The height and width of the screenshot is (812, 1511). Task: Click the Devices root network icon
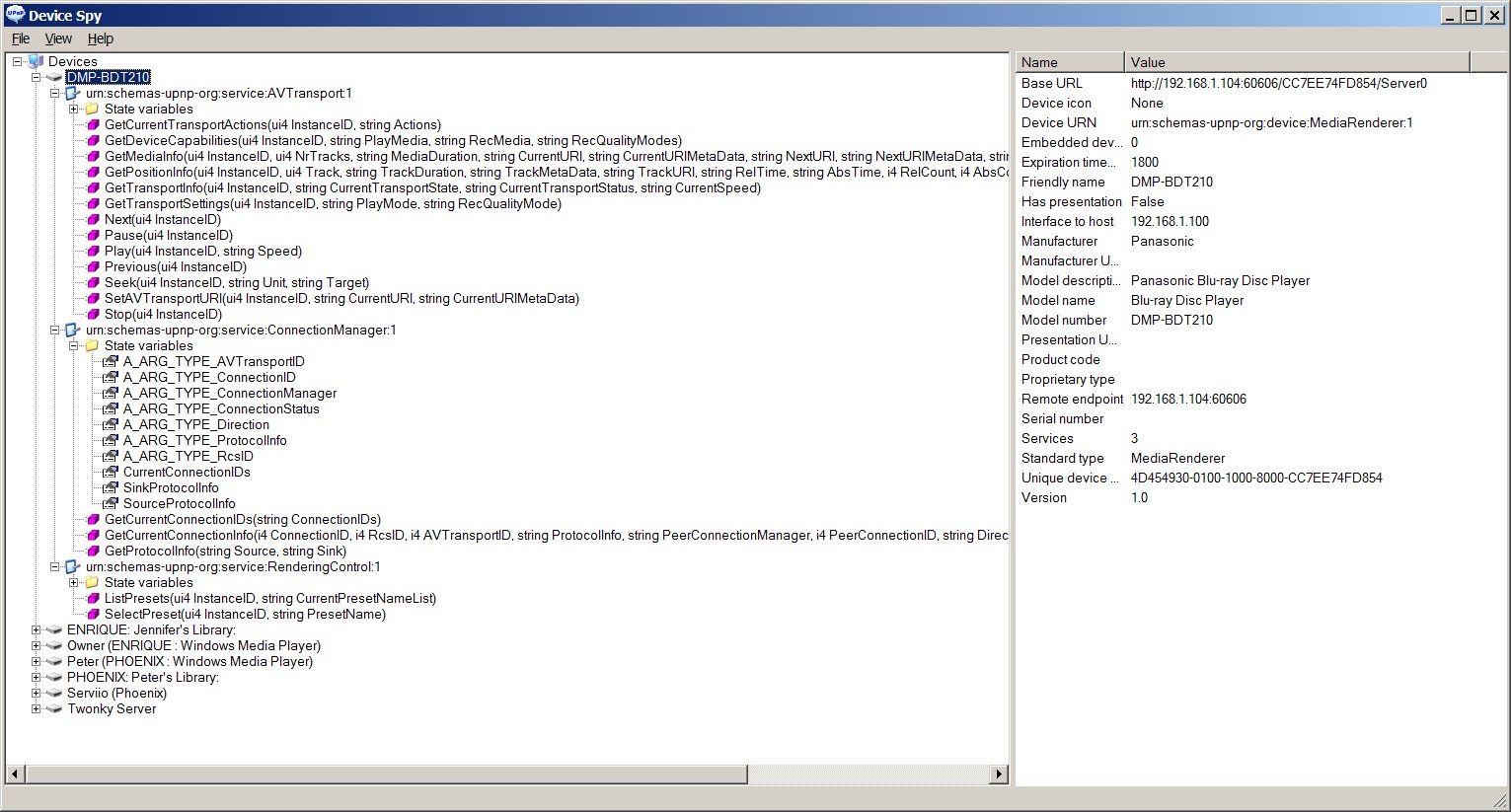coord(37,62)
